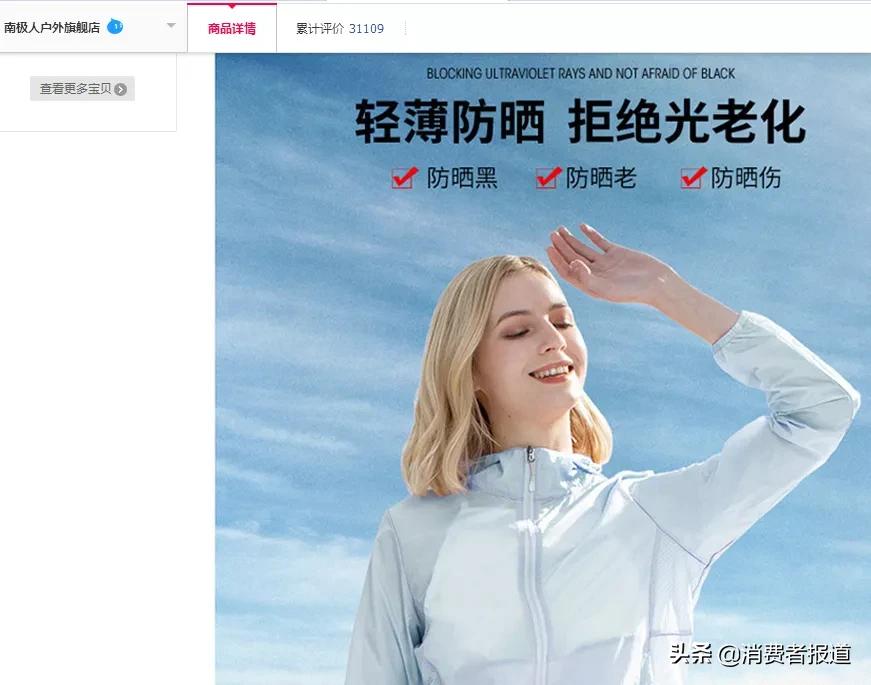This screenshot has width=871, height=685.
Task: Click the arrow icon inside 查看更多宝贝
Action: pos(121,89)
